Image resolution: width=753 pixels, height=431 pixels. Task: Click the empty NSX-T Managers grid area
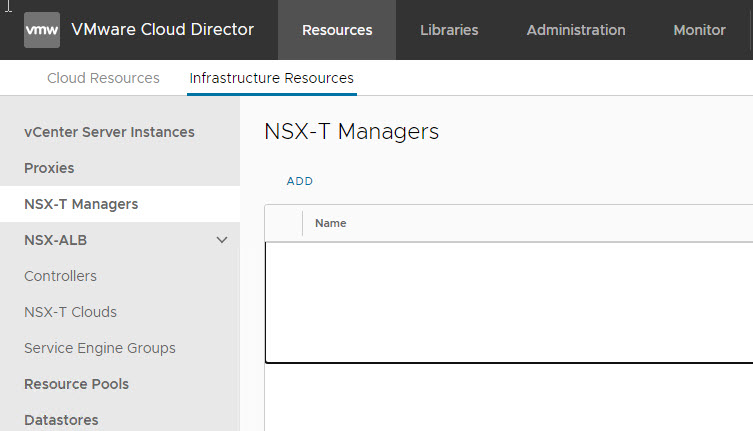click(x=508, y=302)
